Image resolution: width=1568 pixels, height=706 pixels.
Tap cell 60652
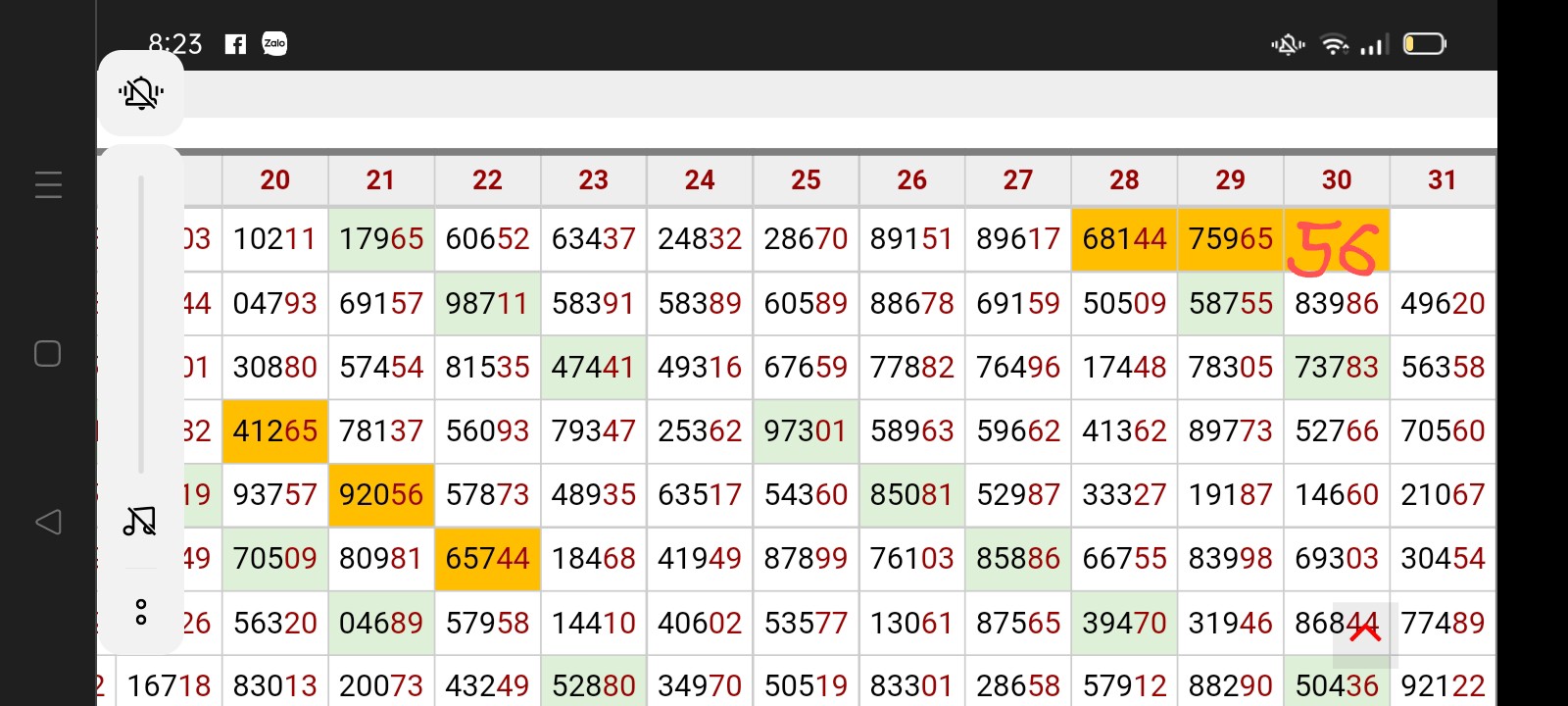tap(487, 239)
